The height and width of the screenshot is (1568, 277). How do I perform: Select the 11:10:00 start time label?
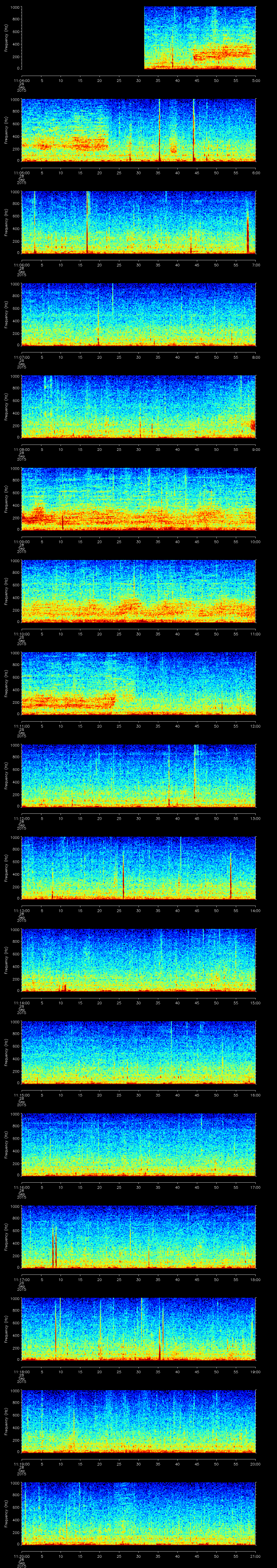point(21,634)
